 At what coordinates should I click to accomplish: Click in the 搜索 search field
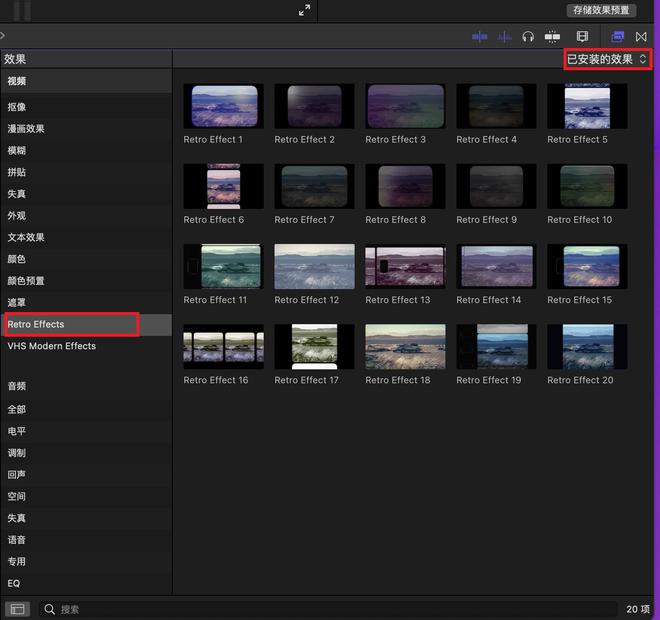pyautogui.click(x=300, y=609)
